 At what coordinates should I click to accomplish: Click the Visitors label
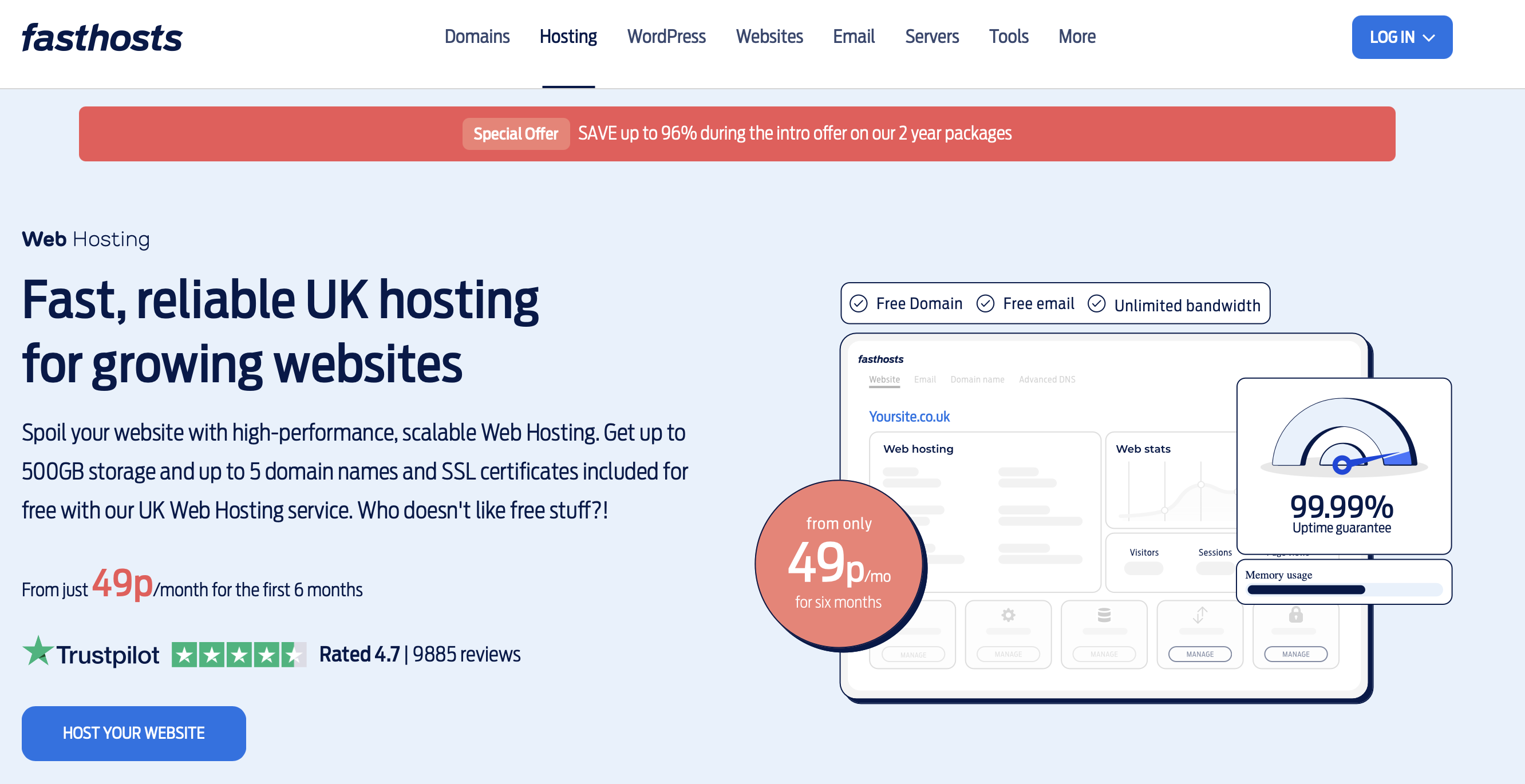tap(1143, 552)
